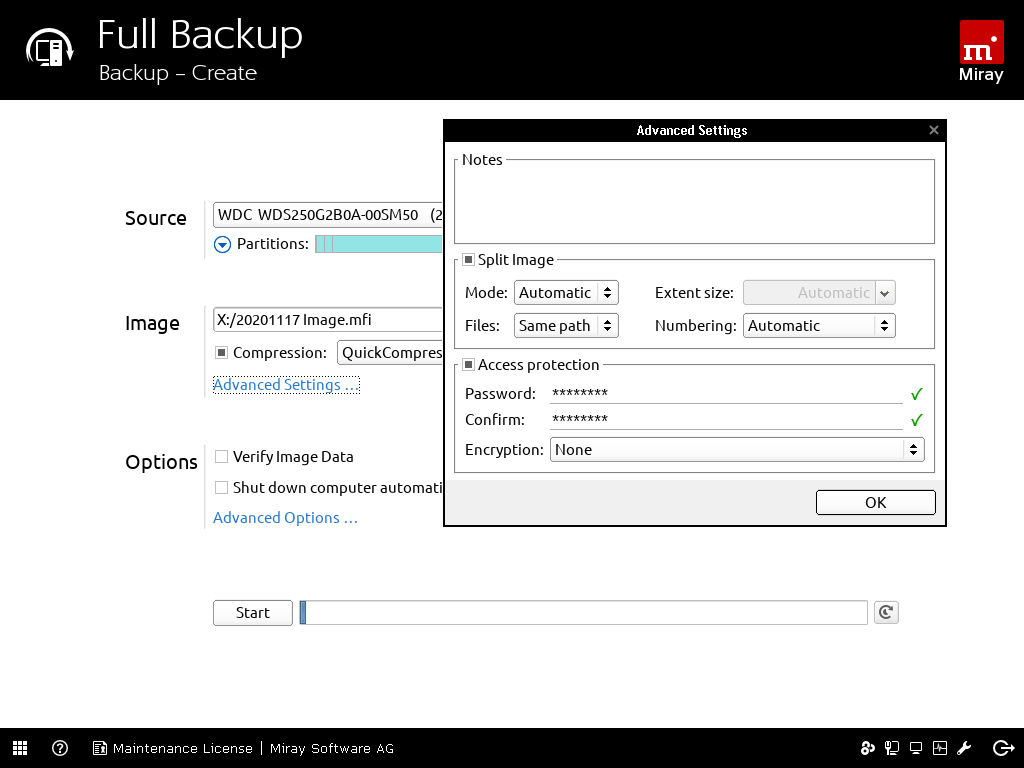
Task: Open the wrench settings icon
Action: [965, 748]
